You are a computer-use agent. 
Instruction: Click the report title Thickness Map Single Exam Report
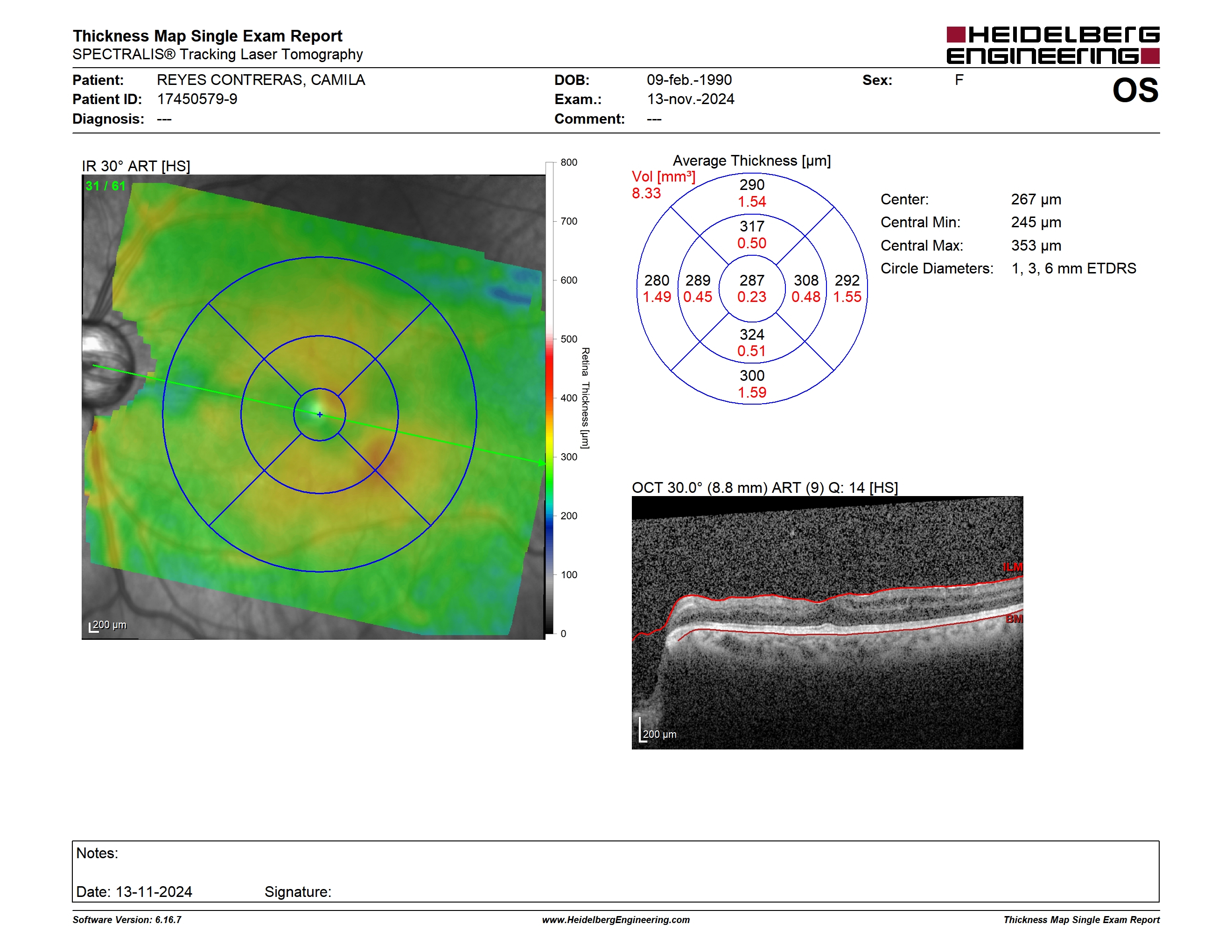[x=207, y=36]
